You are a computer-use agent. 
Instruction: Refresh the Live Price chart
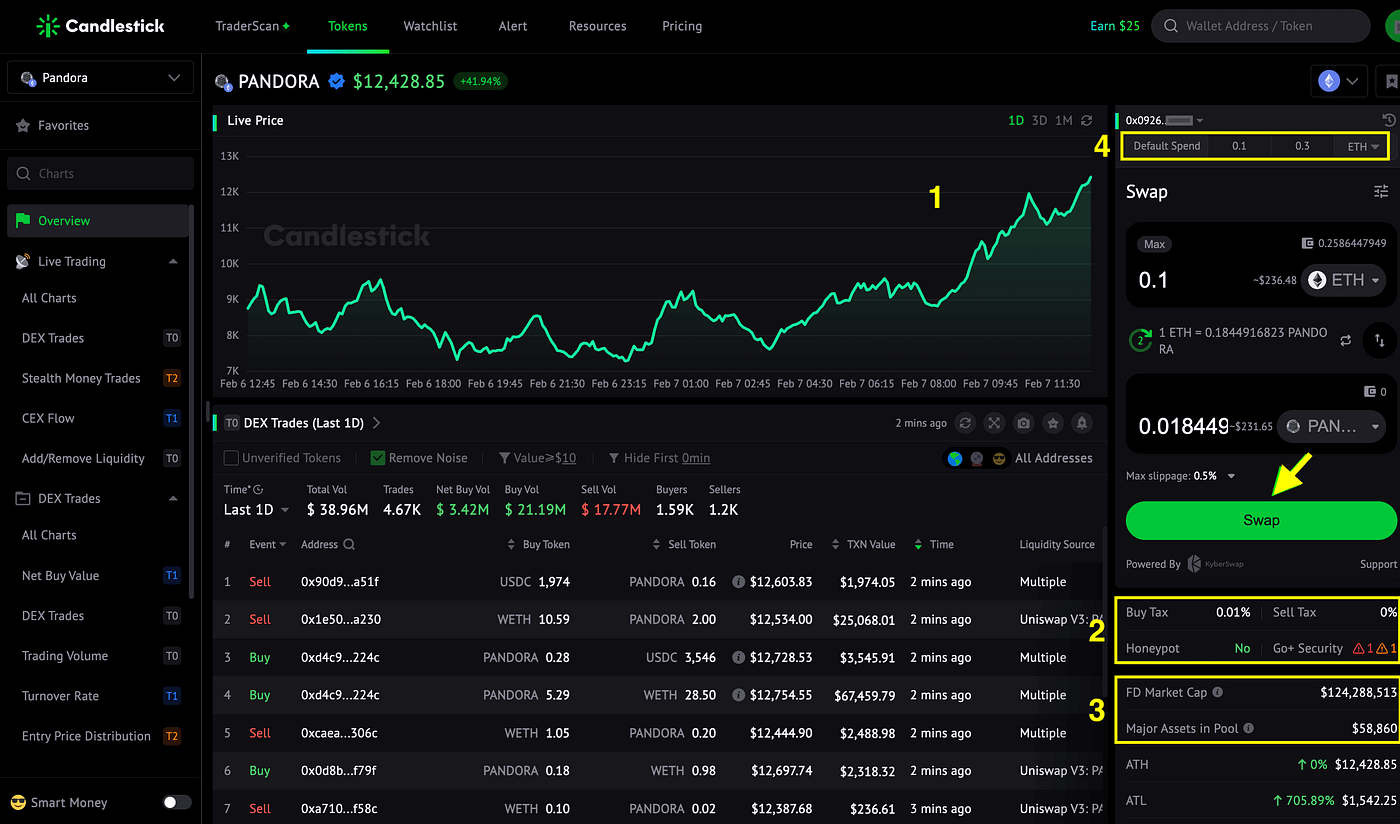point(1087,120)
